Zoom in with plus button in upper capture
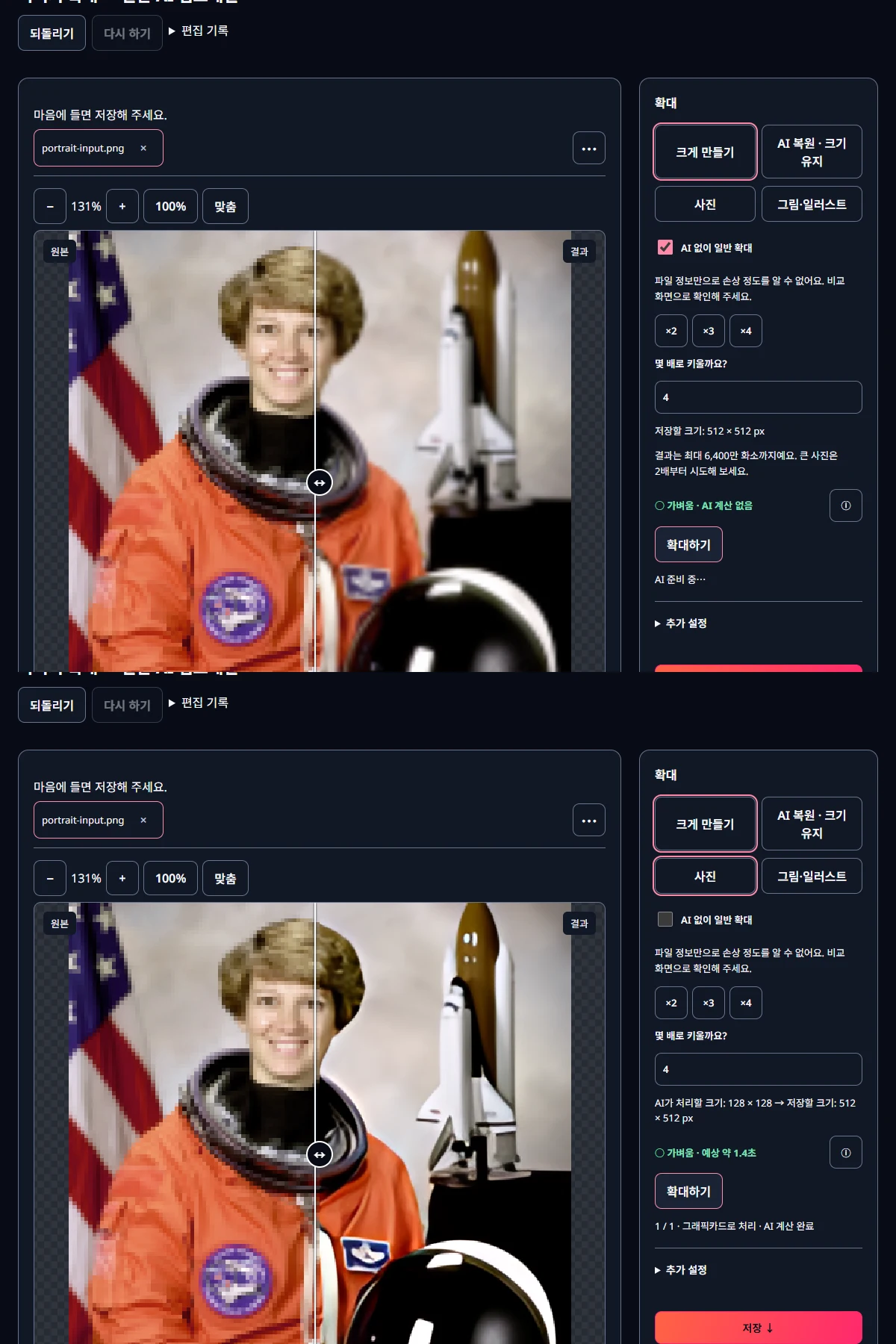The width and height of the screenshot is (896, 1344). coord(122,206)
